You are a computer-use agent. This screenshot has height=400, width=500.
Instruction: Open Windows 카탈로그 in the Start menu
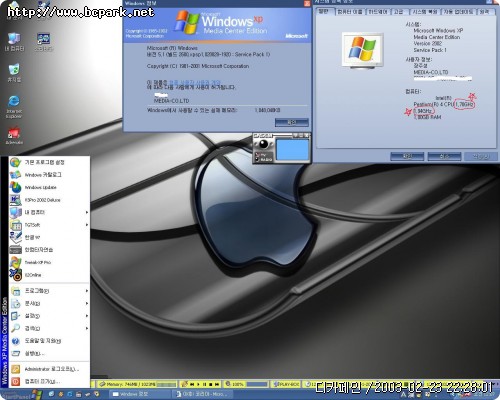tap(49, 175)
